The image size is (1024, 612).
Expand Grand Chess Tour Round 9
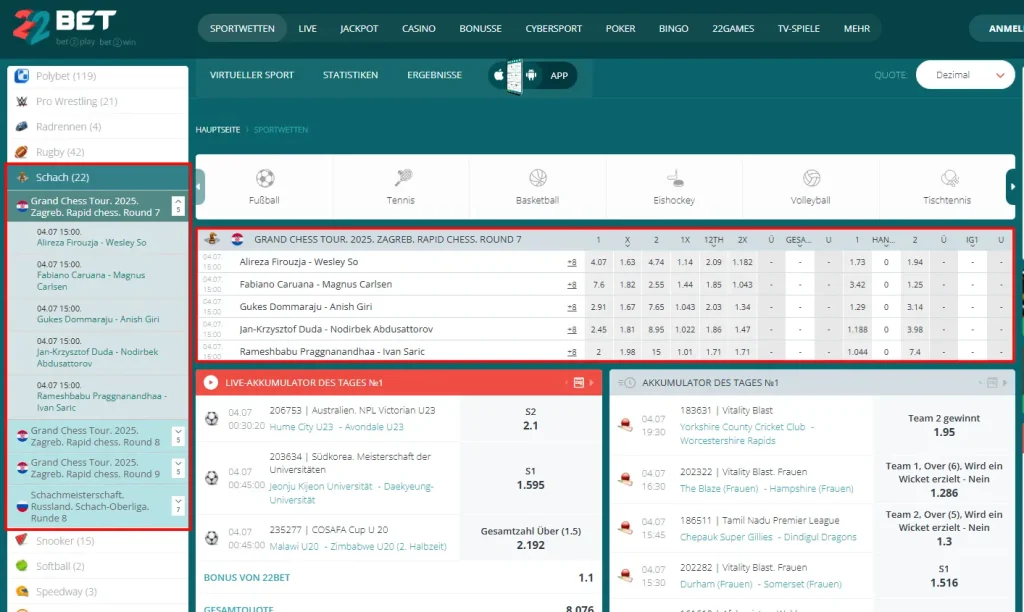click(x=178, y=468)
